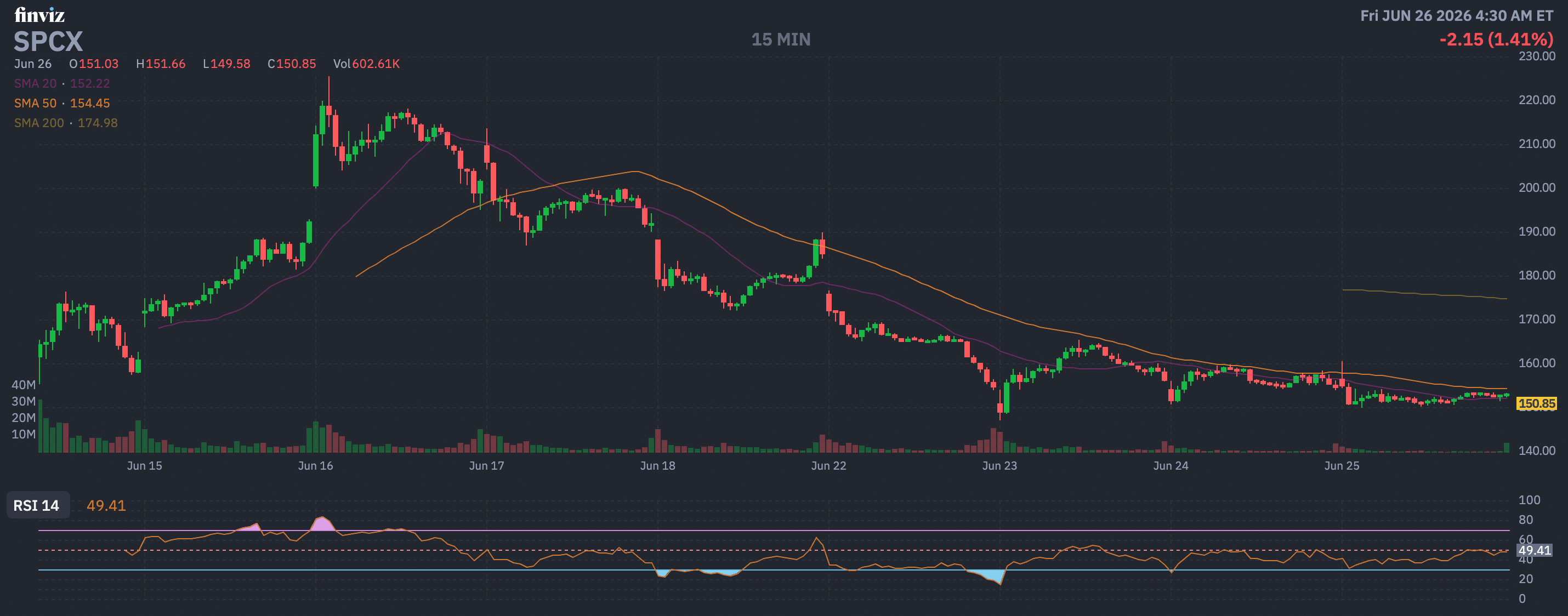This screenshot has width=1568, height=616.
Task: Click the 150.85 current price tag
Action: point(1536,403)
